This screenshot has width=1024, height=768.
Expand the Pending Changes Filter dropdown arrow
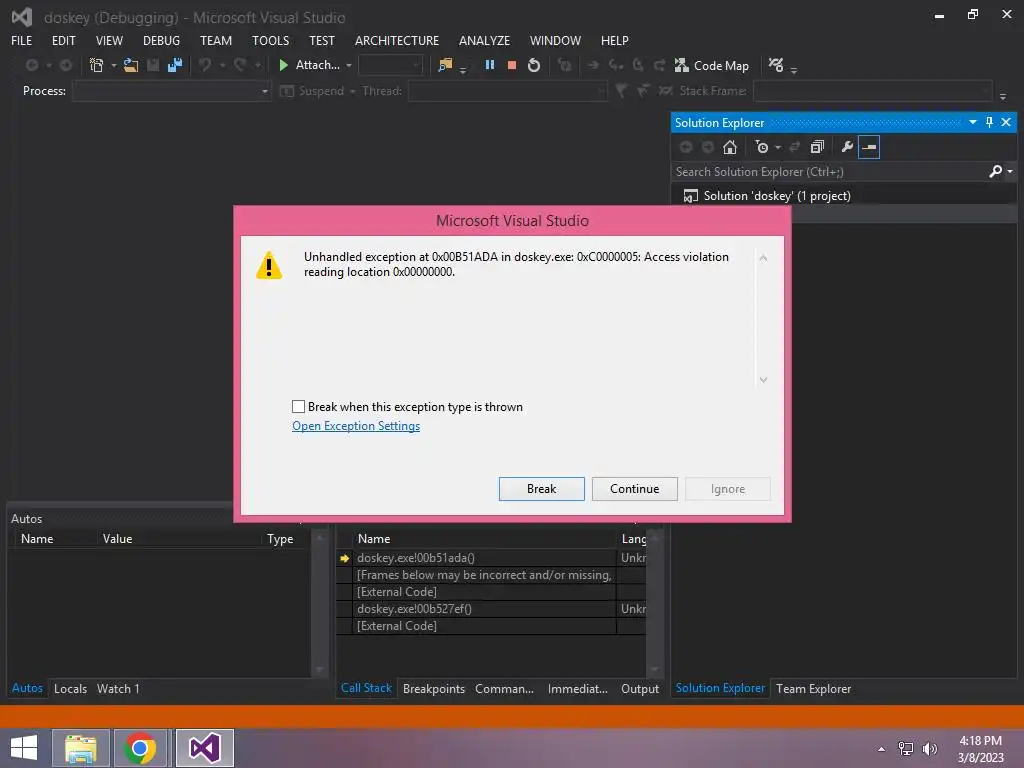pos(778,148)
